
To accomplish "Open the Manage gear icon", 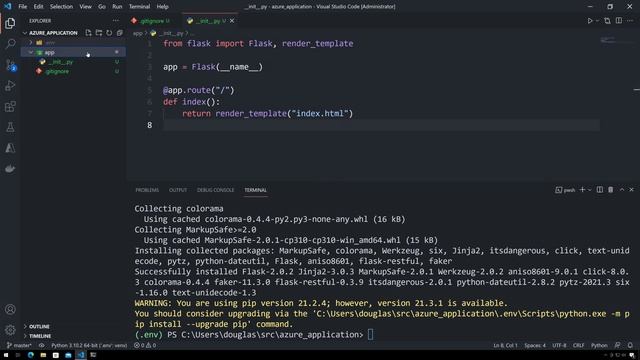I will point(10,329).
